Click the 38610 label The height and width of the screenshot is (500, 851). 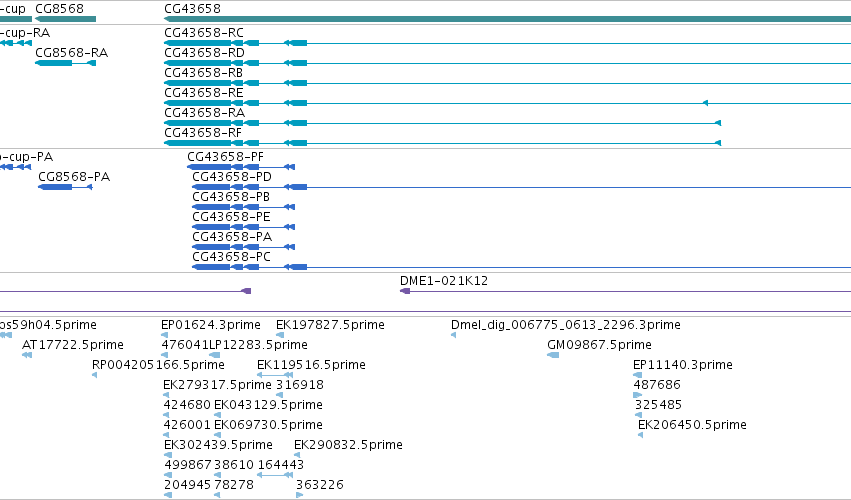(x=234, y=465)
